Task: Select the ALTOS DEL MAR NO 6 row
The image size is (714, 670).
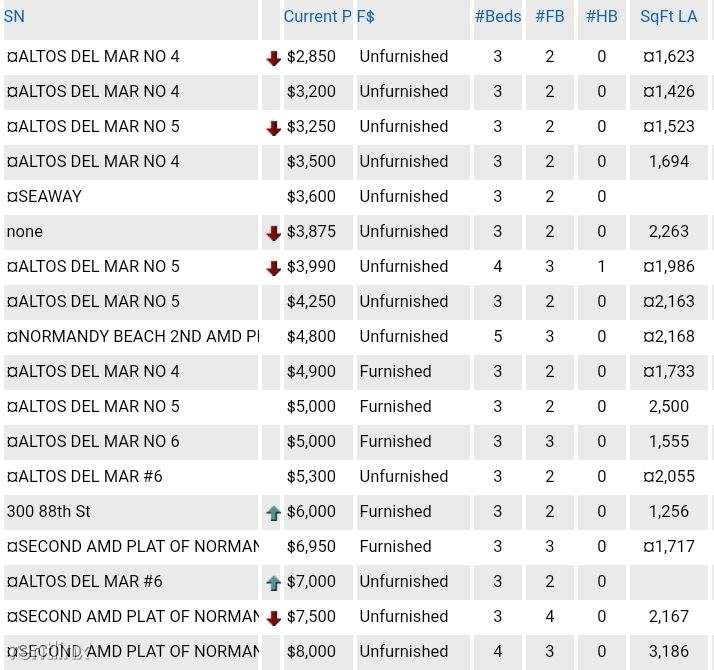Action: pos(357,441)
